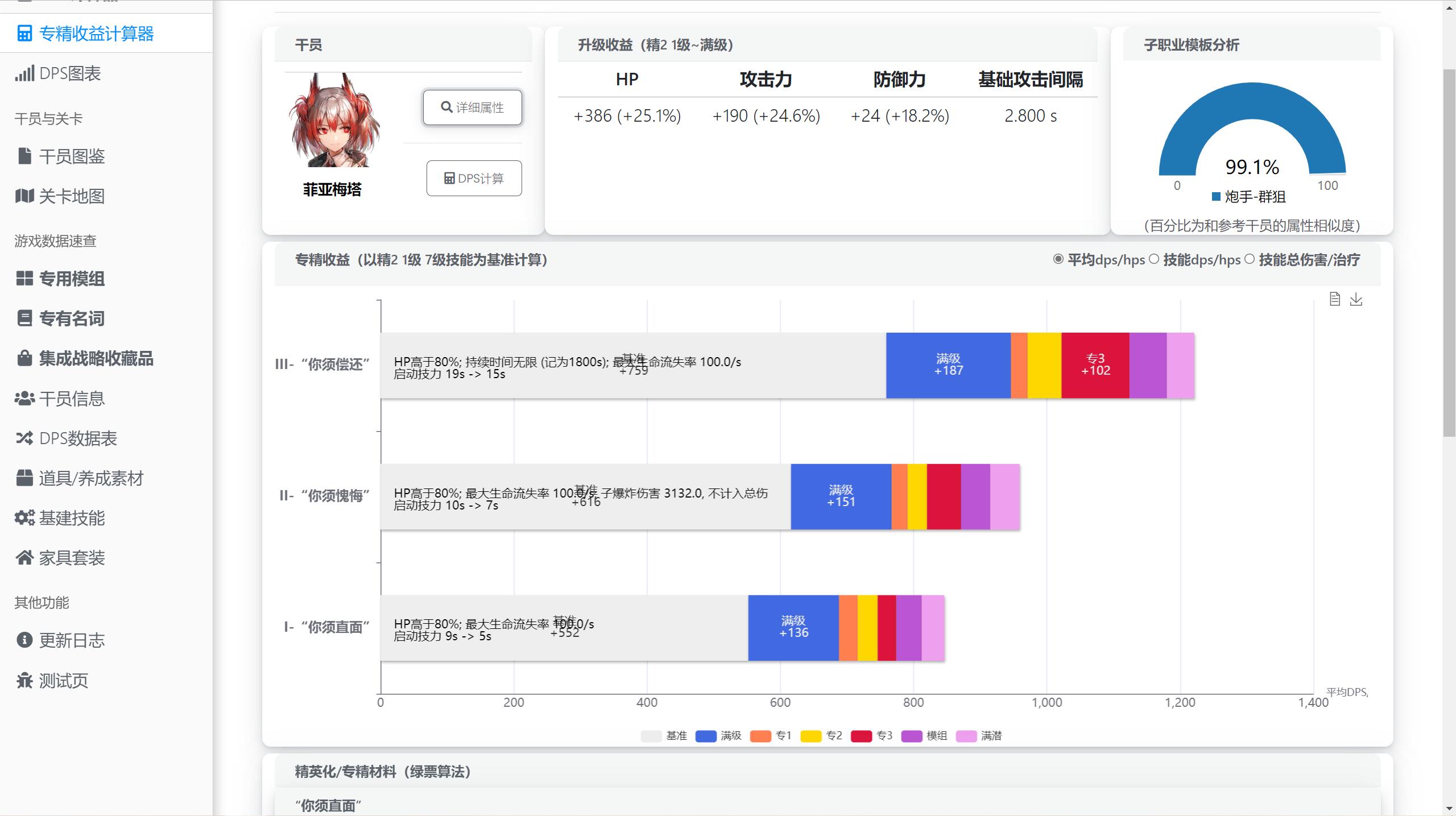Screen dimensions: 1456x816
Task: Click the chart download image icon
Action: pos(1356,299)
